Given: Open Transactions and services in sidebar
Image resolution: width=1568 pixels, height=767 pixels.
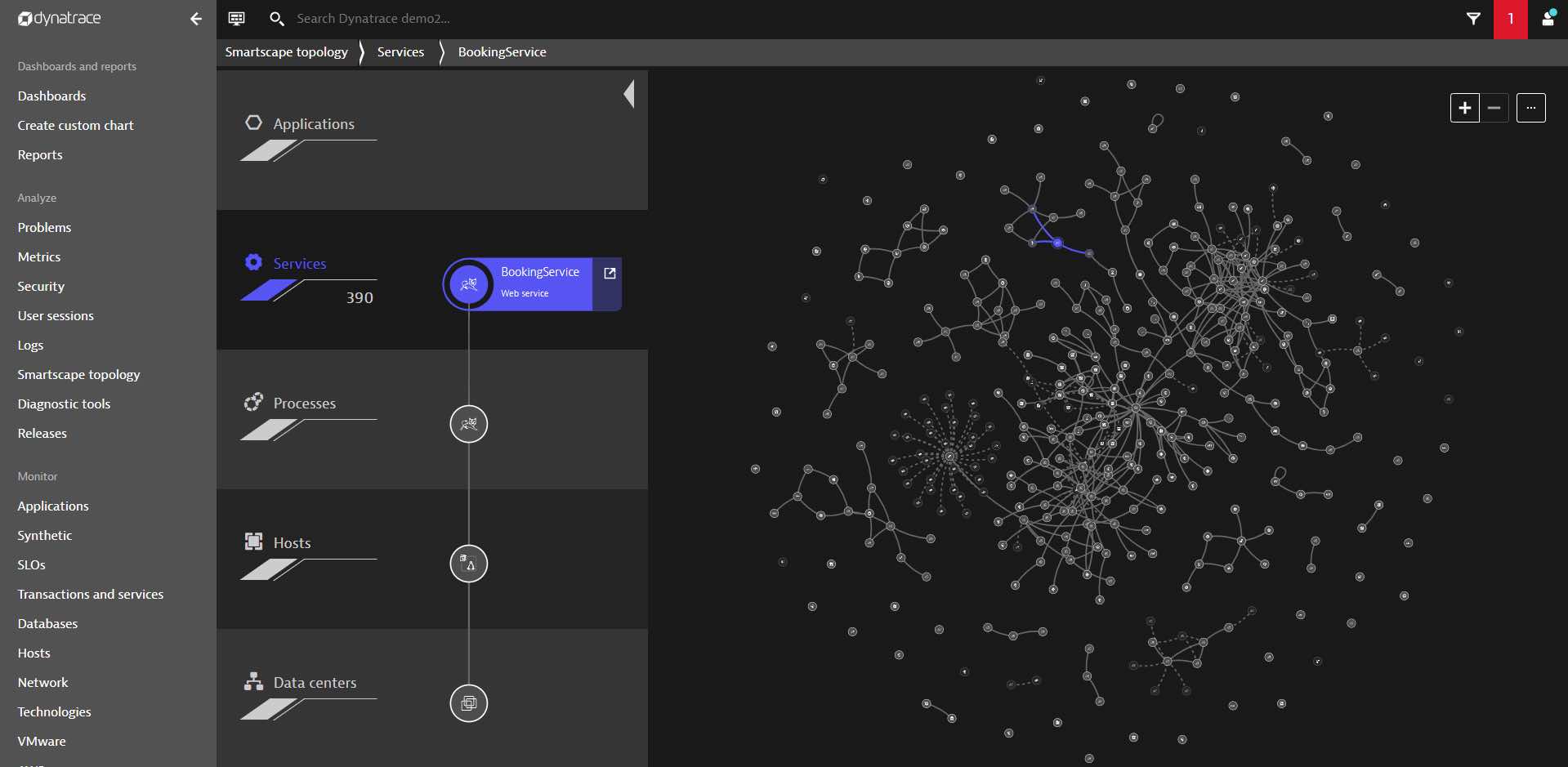Looking at the screenshot, I should click(x=91, y=595).
